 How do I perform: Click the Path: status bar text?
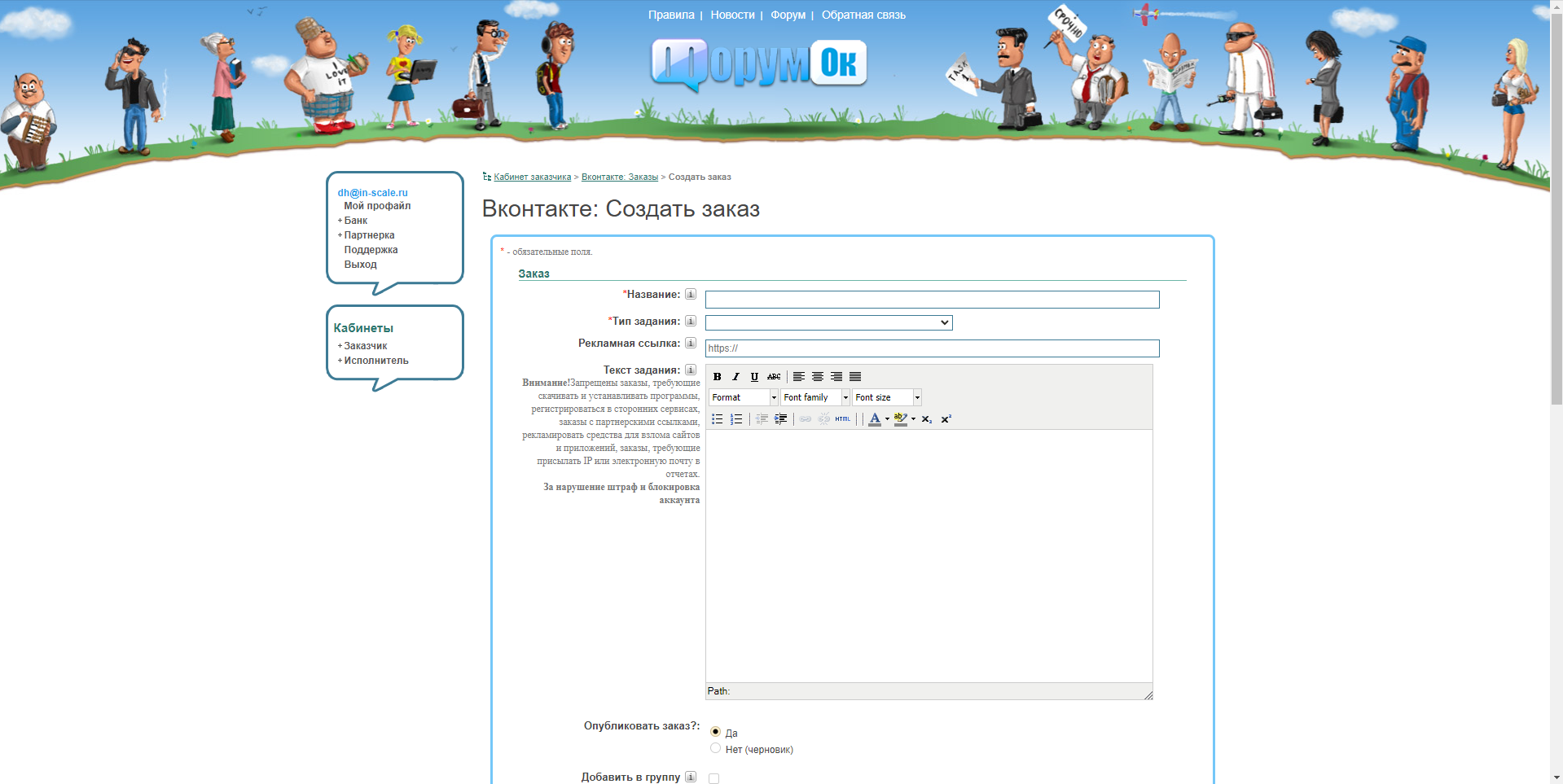(718, 691)
